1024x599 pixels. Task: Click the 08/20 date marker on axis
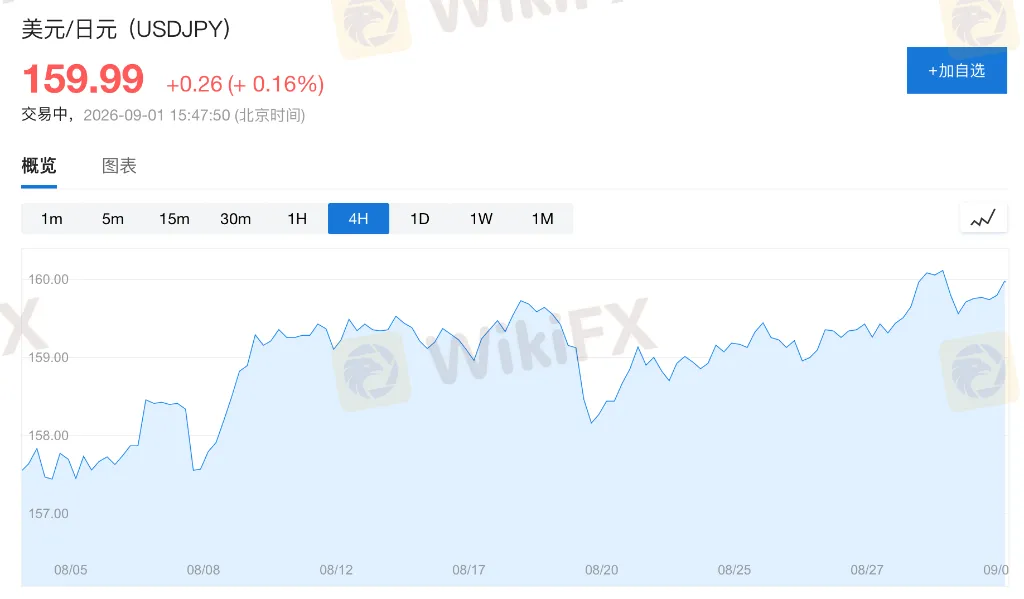click(x=601, y=570)
